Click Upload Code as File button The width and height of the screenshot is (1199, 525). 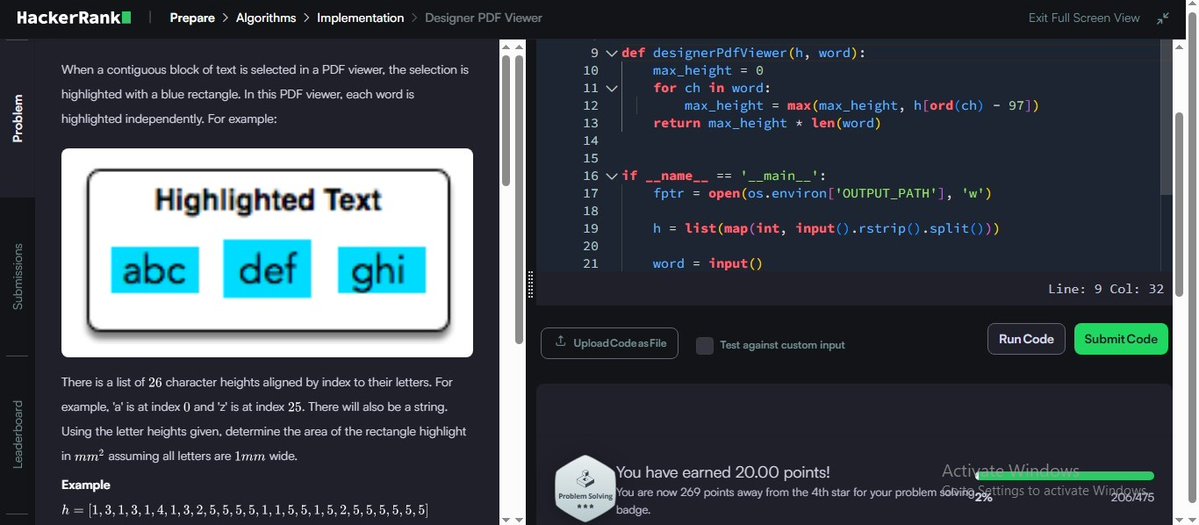coord(609,342)
